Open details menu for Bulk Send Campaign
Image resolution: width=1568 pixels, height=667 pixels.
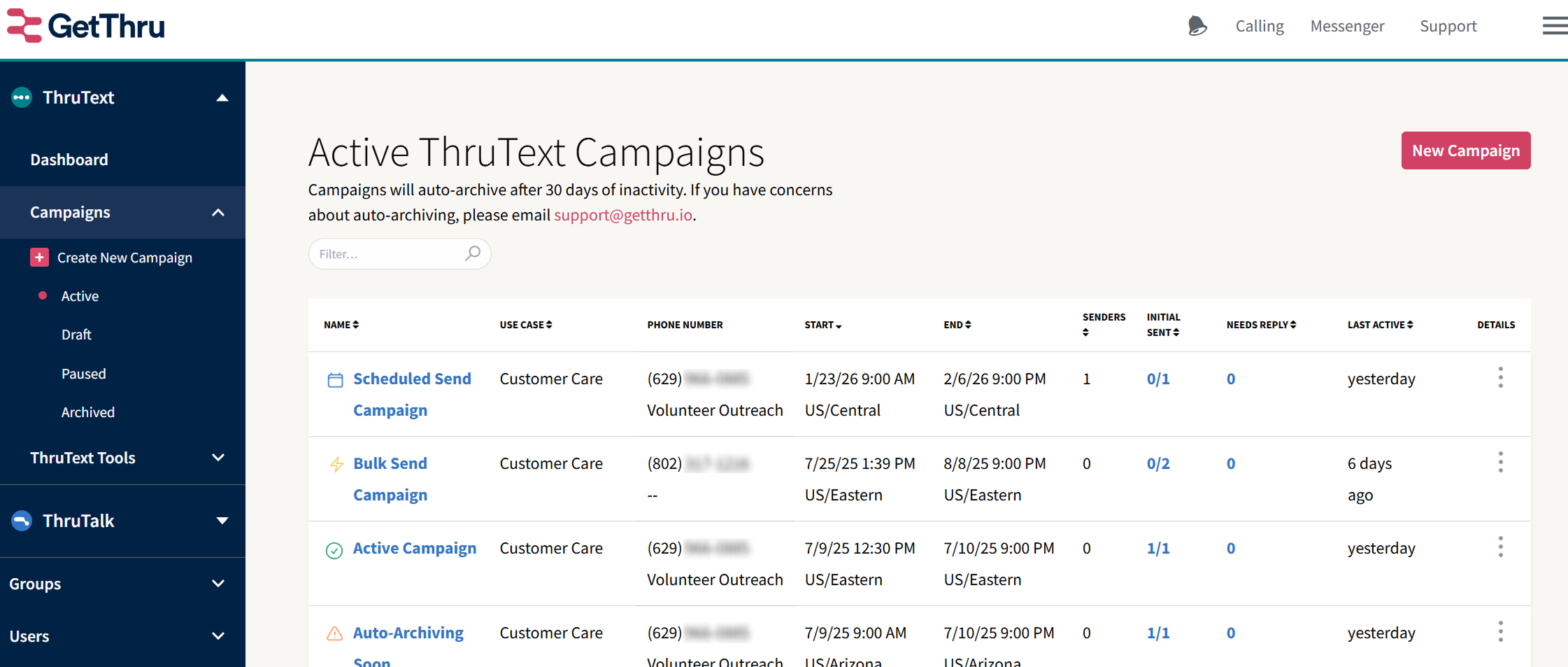pos(1500,463)
